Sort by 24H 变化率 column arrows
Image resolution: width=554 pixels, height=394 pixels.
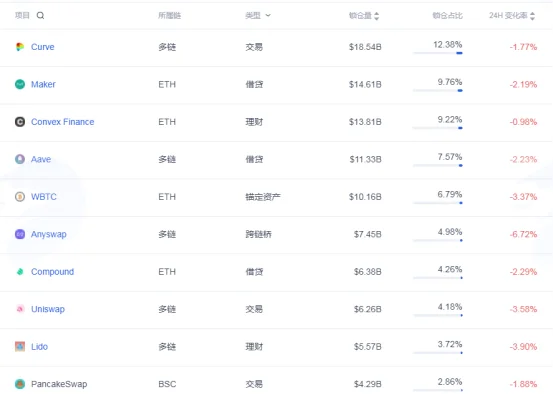(532, 16)
